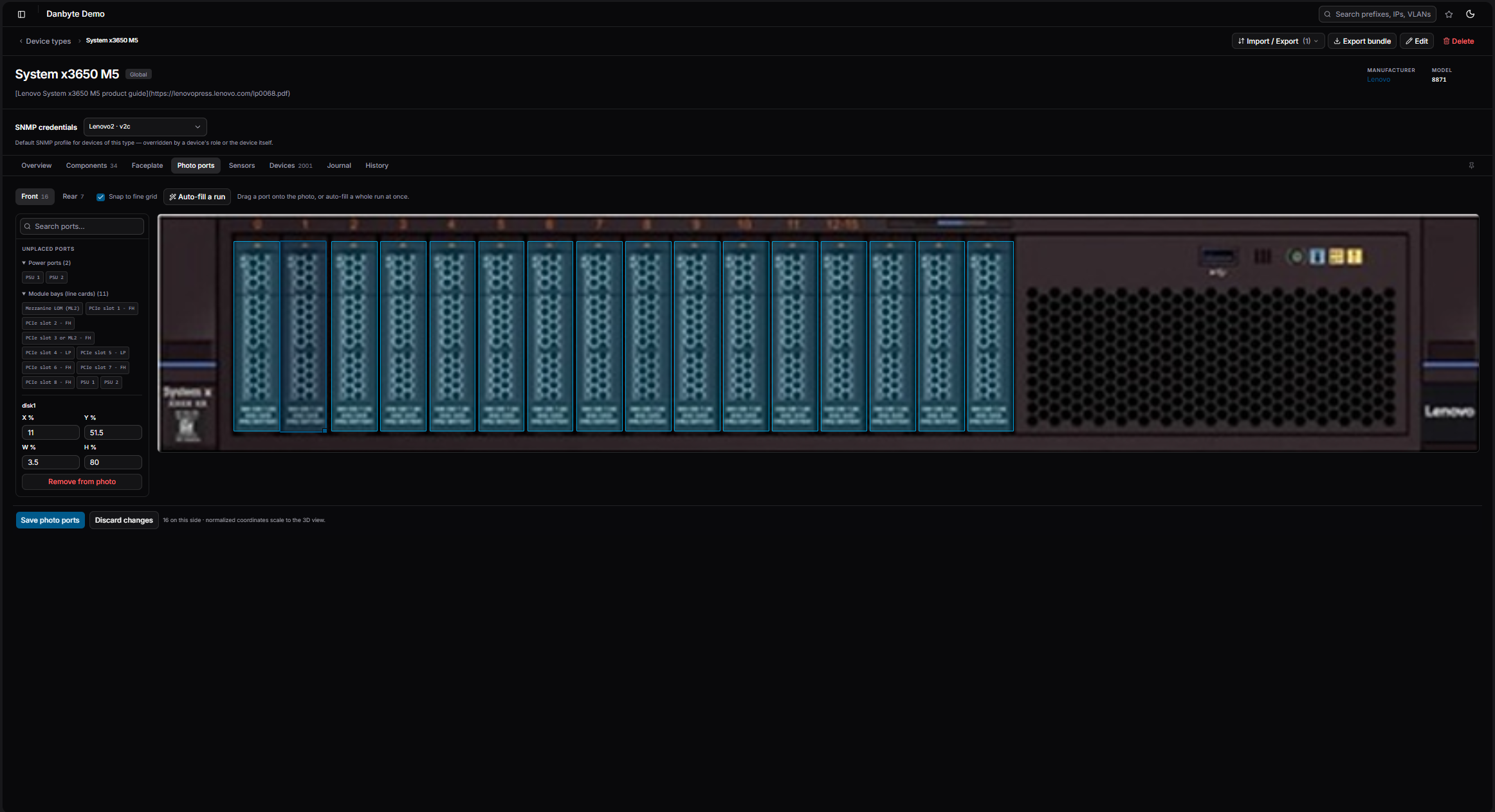This screenshot has height=812, width=1495.
Task: Collapse the Power ports group
Action: click(x=46, y=263)
